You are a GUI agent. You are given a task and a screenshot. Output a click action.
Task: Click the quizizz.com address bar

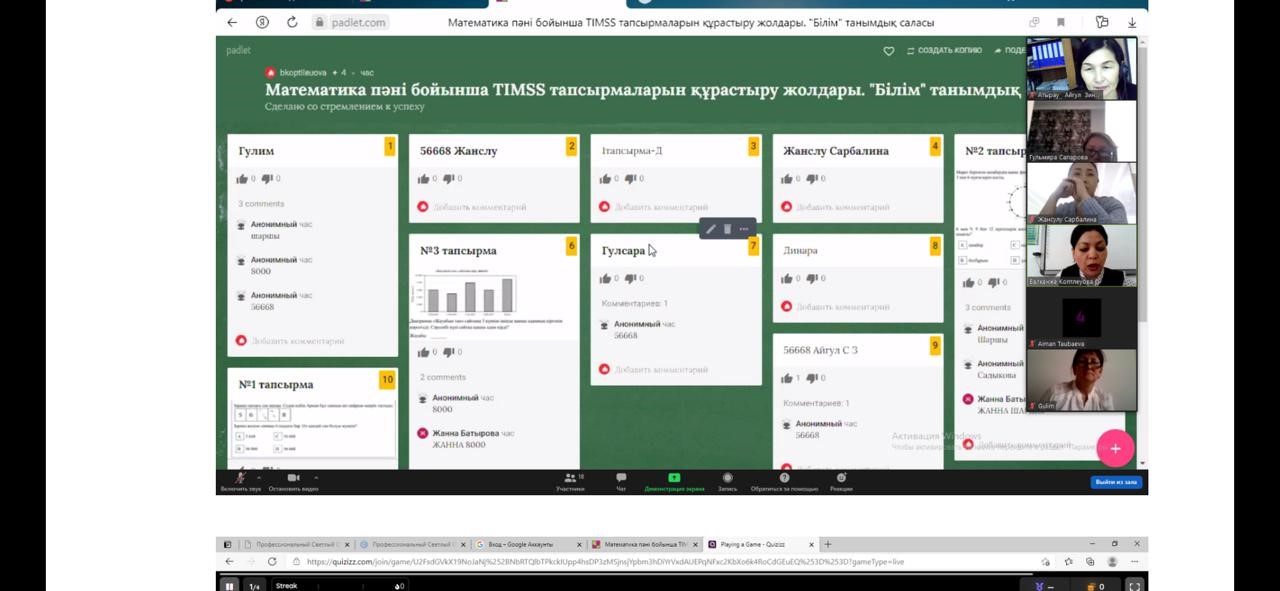click(600, 562)
